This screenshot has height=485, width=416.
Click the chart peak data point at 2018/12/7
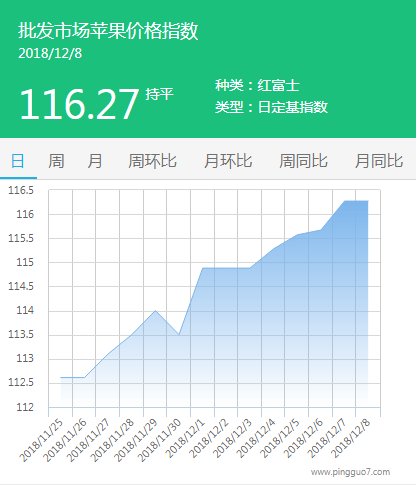345,201
